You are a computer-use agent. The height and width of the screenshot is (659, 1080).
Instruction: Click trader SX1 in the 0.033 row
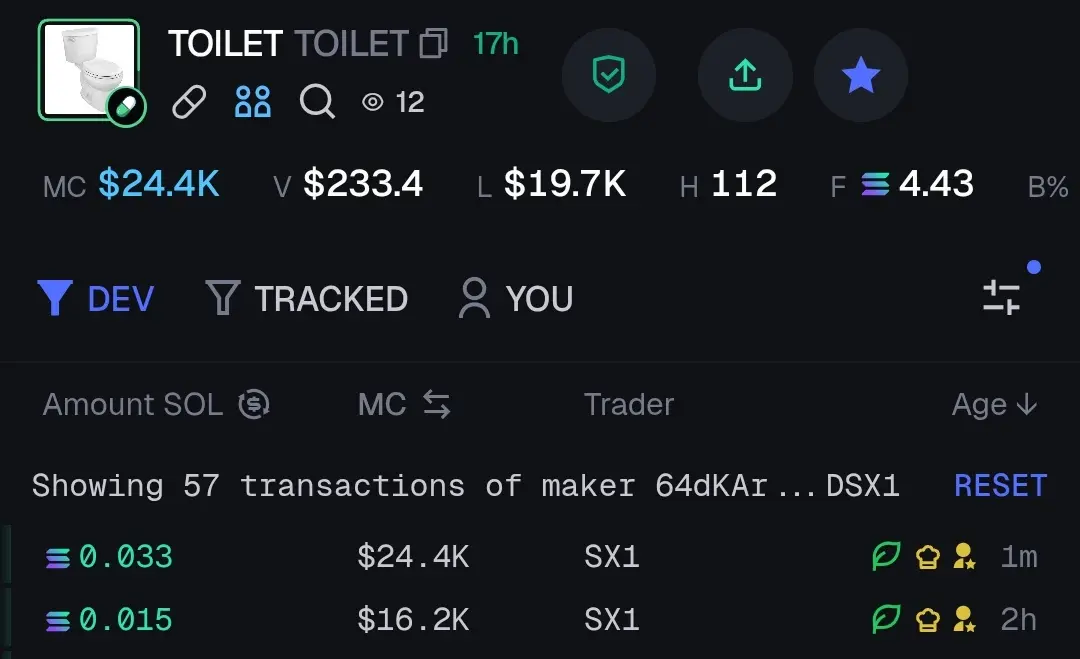[612, 556]
